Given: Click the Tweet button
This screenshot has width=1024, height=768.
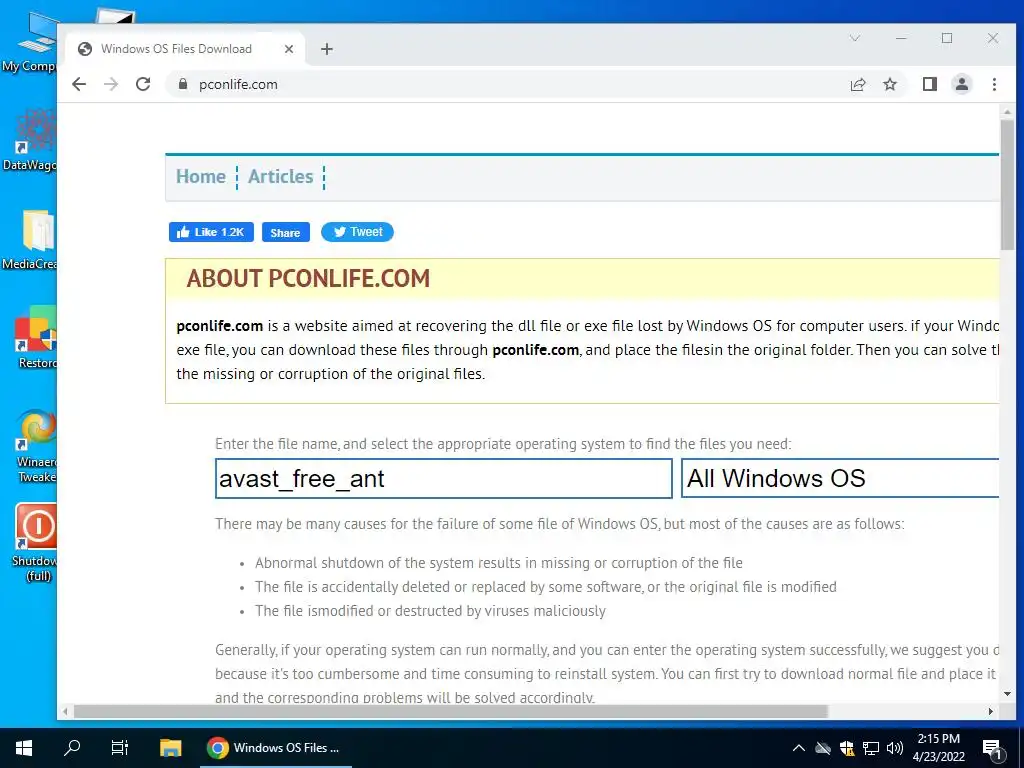Looking at the screenshot, I should (357, 232).
